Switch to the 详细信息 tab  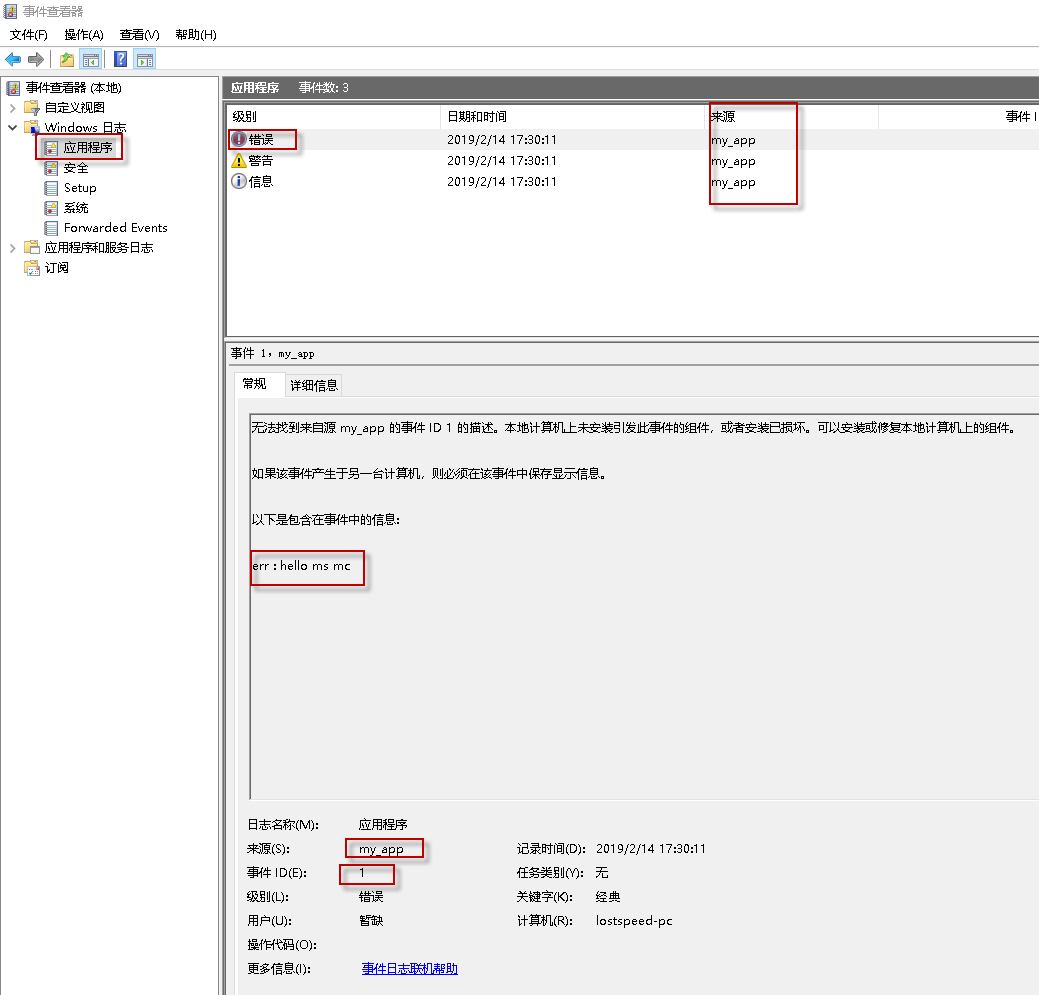(x=314, y=386)
